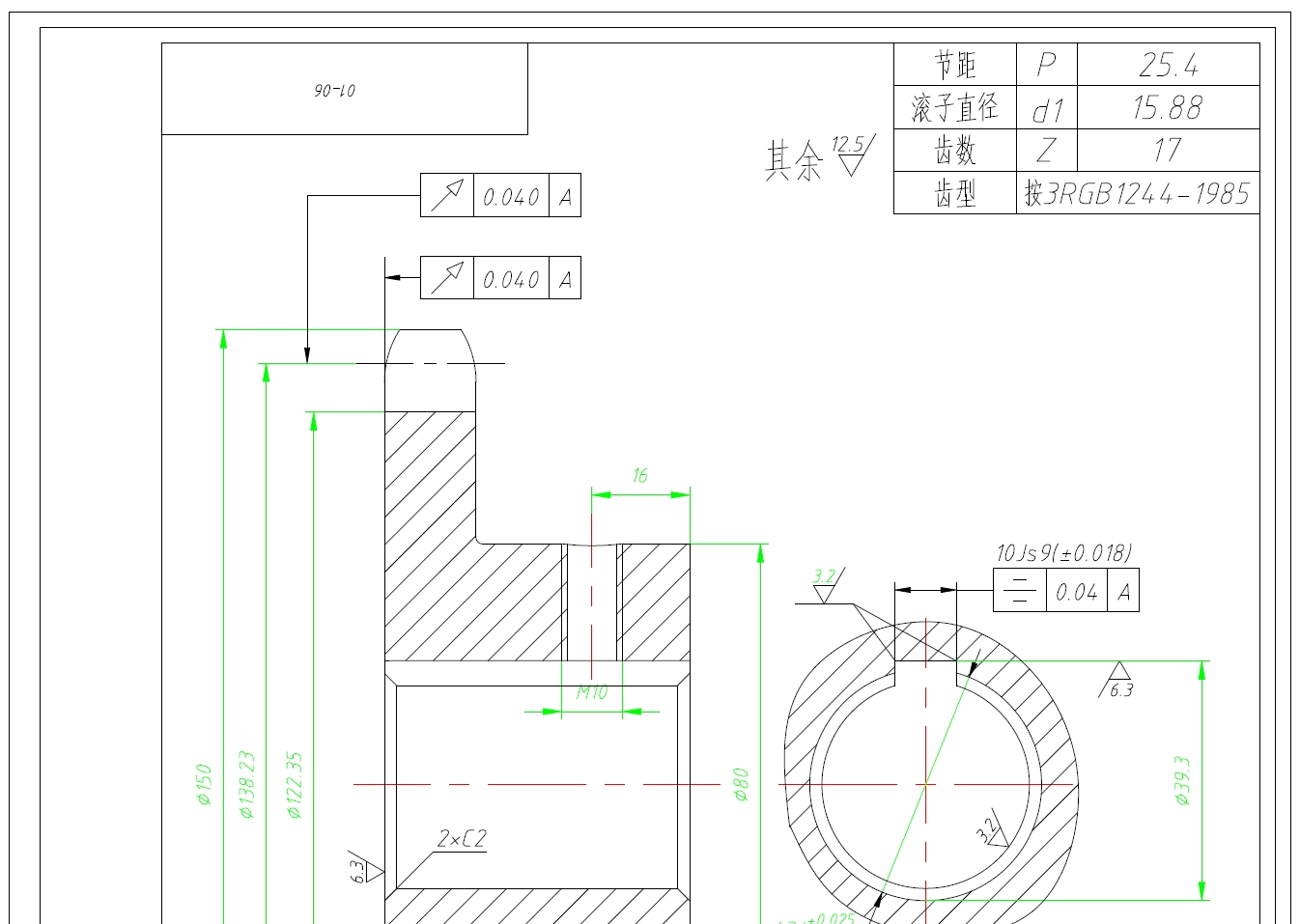
Task: Select the tooth count value 17
Action: [1168, 151]
